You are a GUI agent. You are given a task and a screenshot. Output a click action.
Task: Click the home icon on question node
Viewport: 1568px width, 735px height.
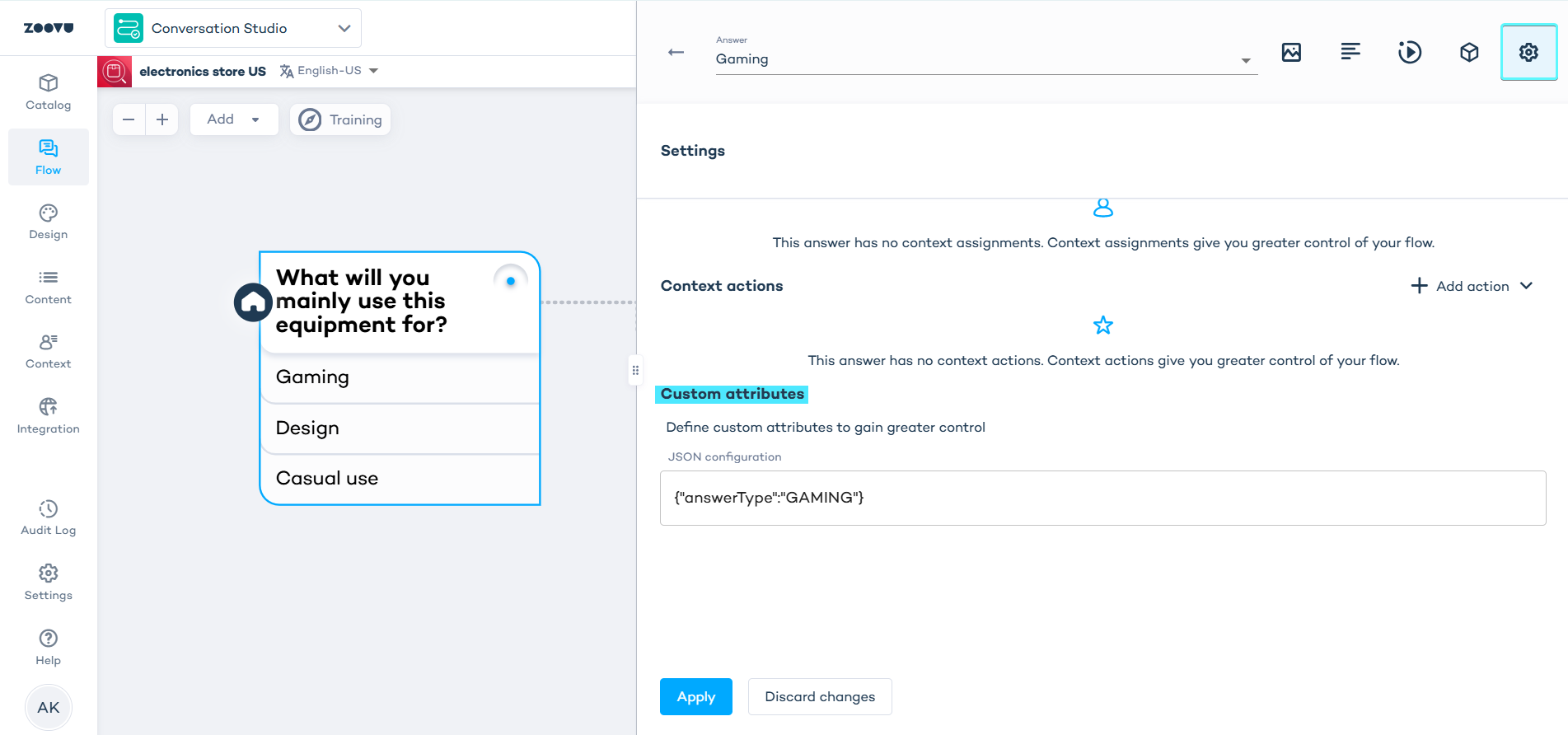[253, 302]
